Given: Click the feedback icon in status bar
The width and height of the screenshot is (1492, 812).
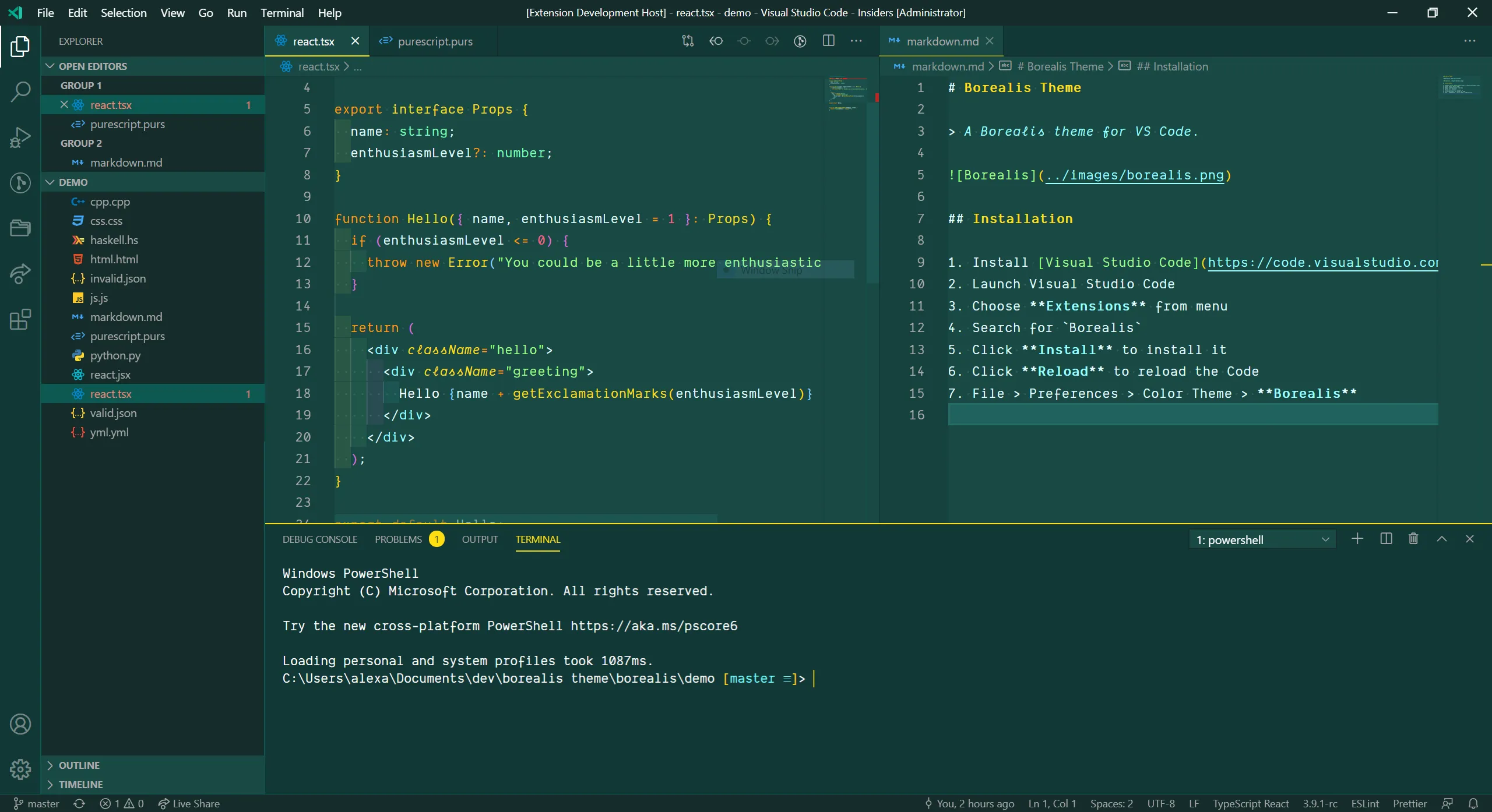Looking at the screenshot, I should (x=1447, y=803).
